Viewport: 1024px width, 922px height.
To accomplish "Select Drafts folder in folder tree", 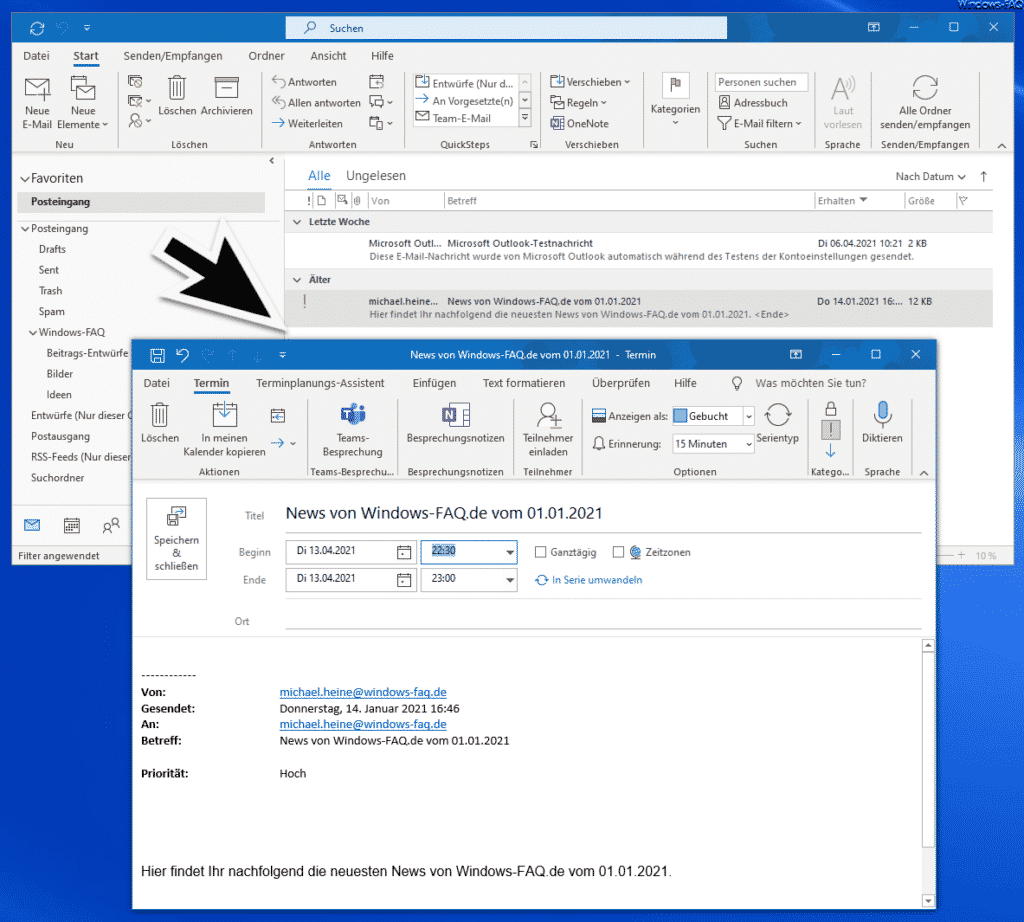I will point(52,249).
